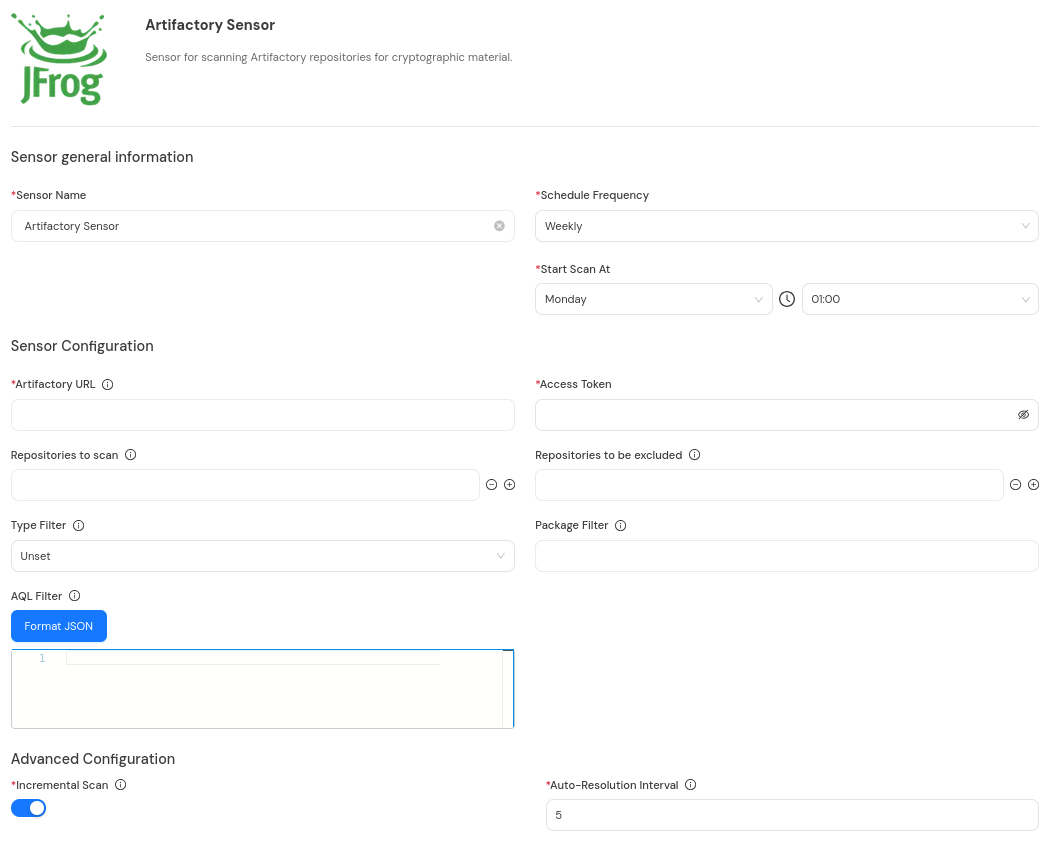This screenshot has width=1051, height=846.
Task: Focus the Auto-Resolution Interval field
Action: (792, 814)
